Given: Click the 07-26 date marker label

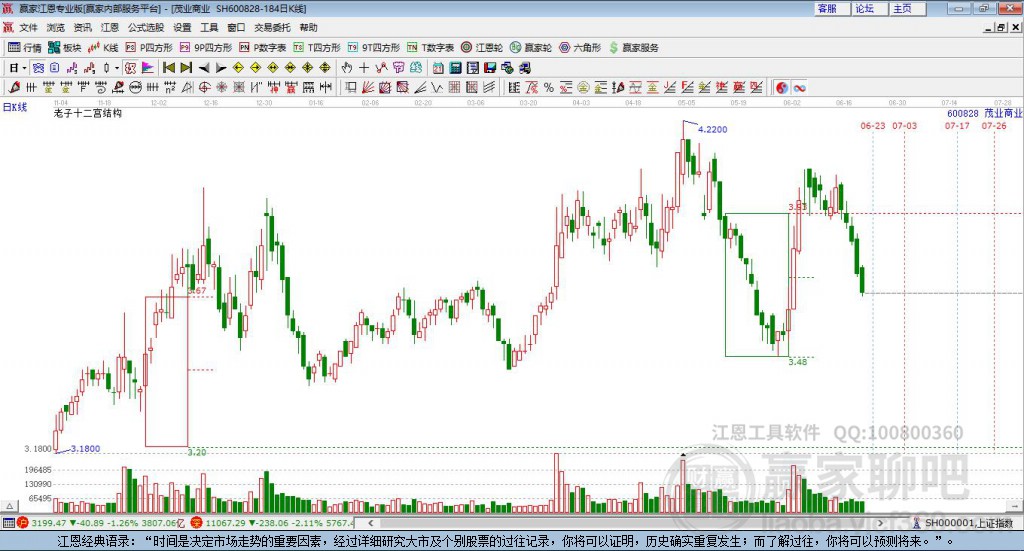Looking at the screenshot, I should [x=994, y=126].
